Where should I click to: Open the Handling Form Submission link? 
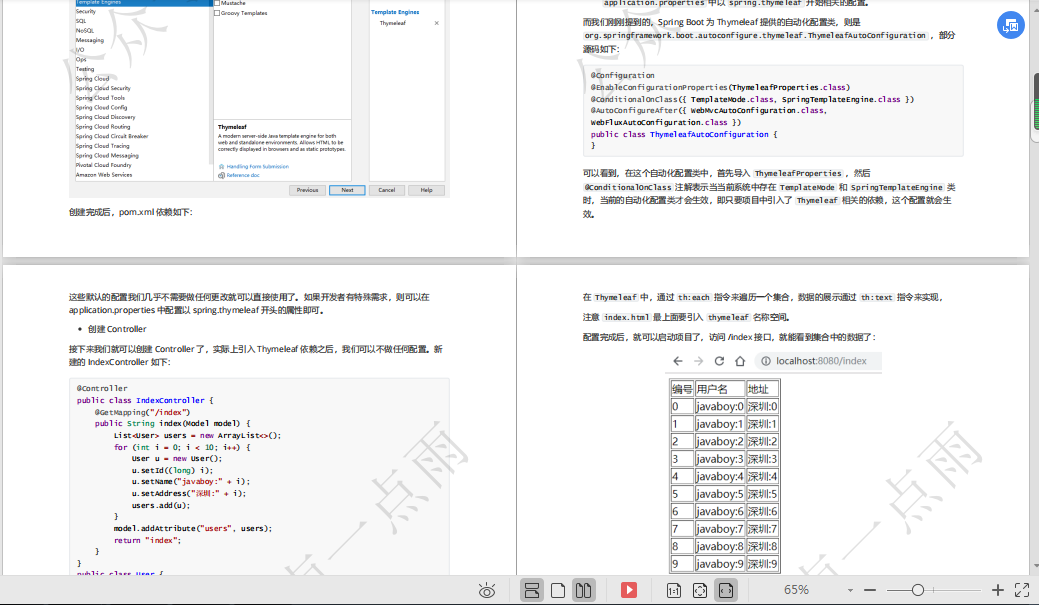(257, 166)
